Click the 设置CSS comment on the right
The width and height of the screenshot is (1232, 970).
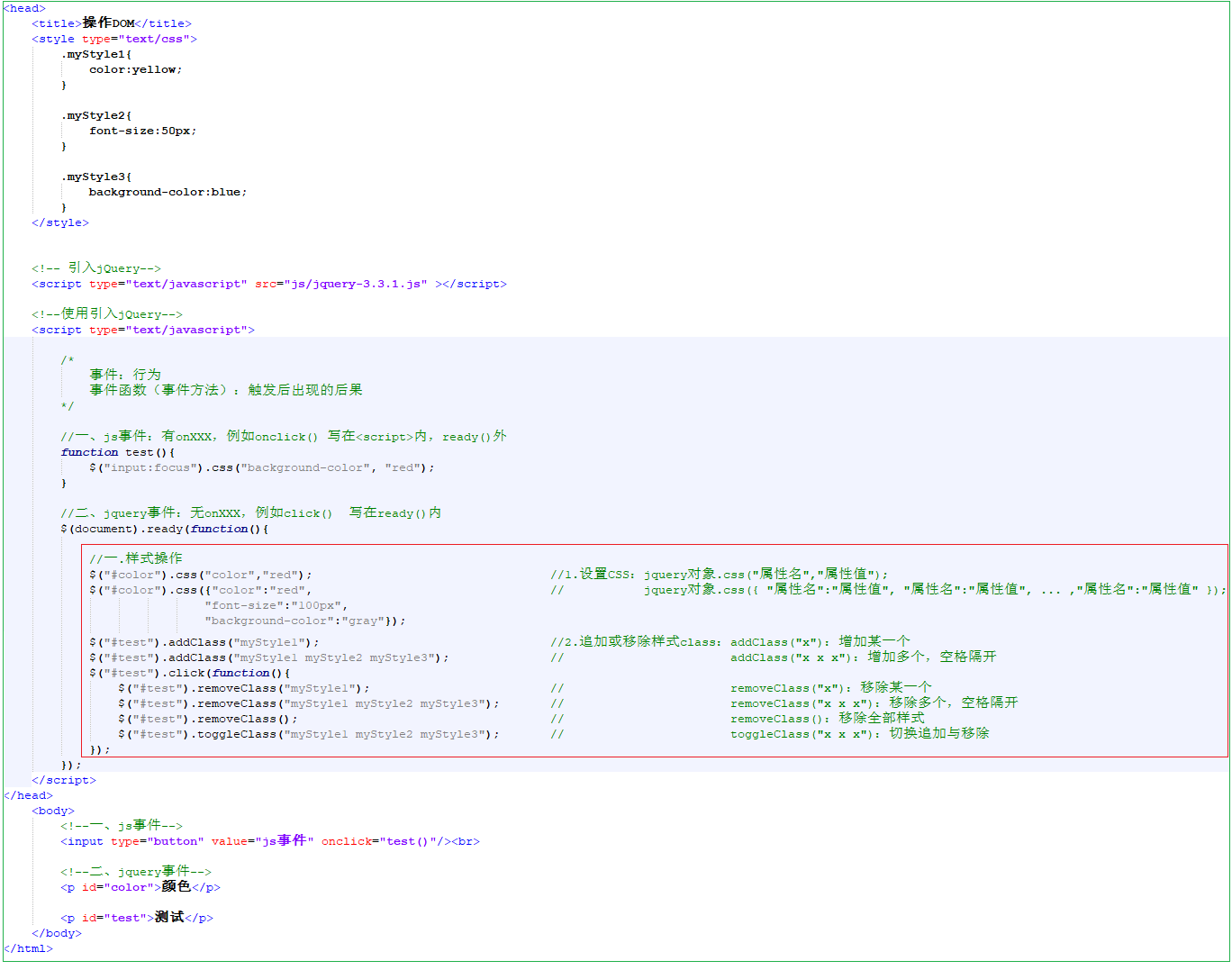point(719,575)
